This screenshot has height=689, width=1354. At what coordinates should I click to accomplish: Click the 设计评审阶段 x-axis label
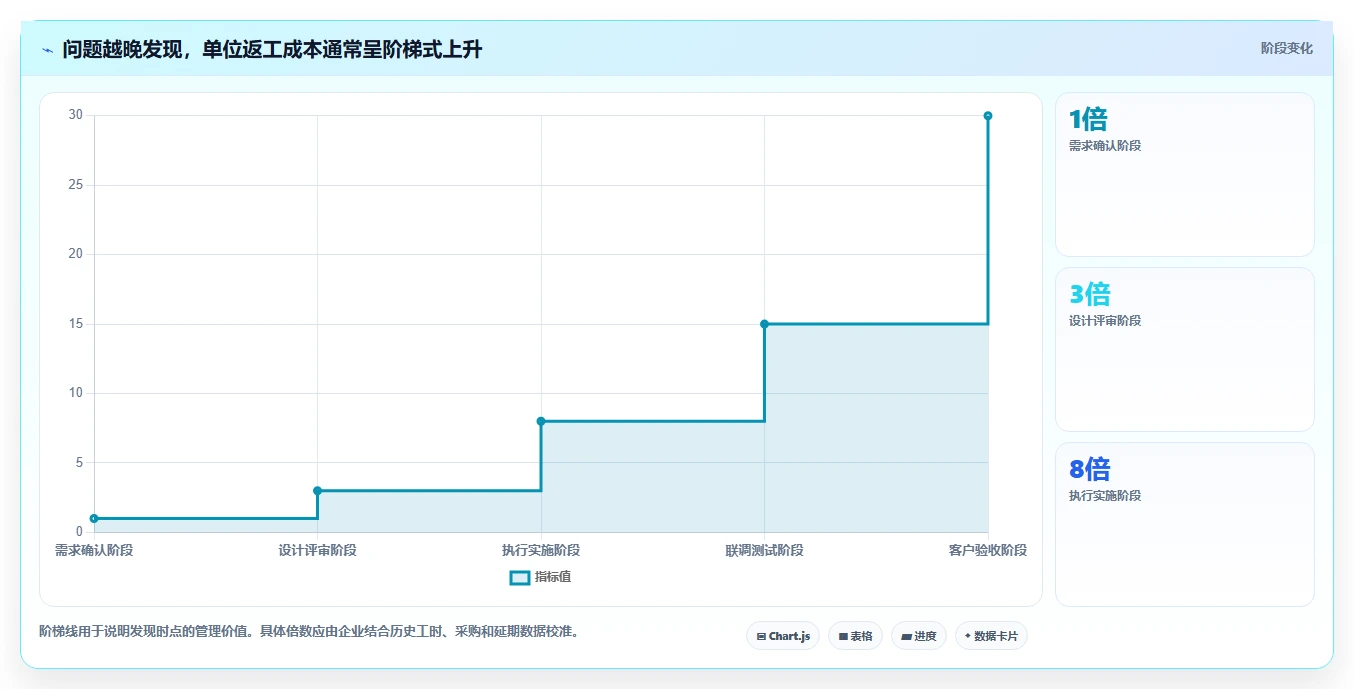[x=317, y=550]
